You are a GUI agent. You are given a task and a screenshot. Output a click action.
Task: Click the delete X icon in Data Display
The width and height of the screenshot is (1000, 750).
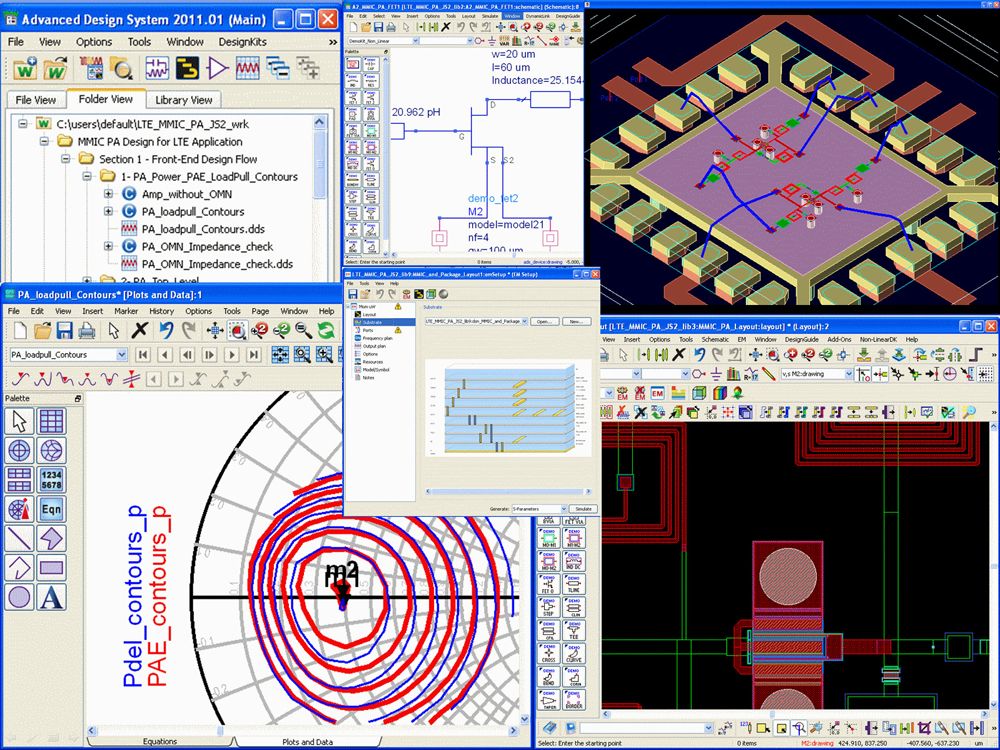(140, 330)
